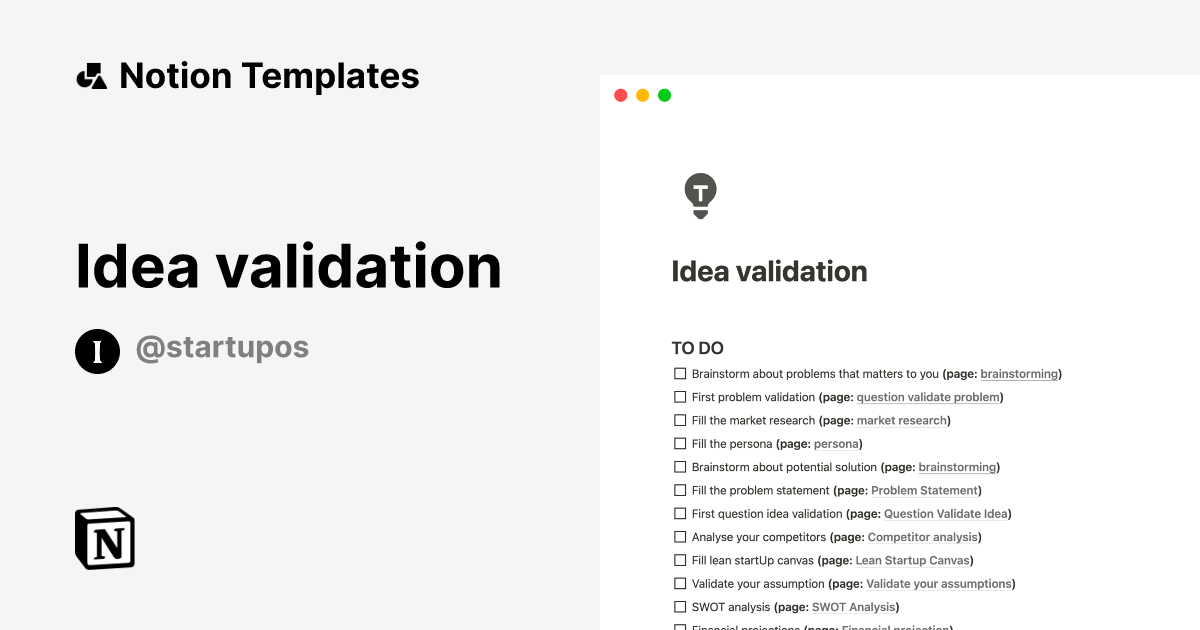This screenshot has width=1200, height=630.
Task: Click the Notion Templates puzzle logo icon
Action: pos(91,75)
